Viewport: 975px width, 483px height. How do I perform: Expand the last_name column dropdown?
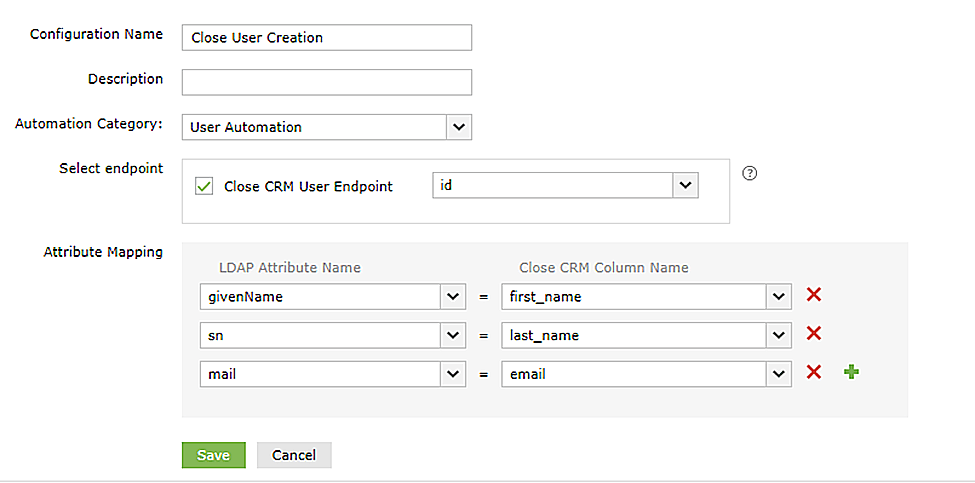click(x=779, y=335)
